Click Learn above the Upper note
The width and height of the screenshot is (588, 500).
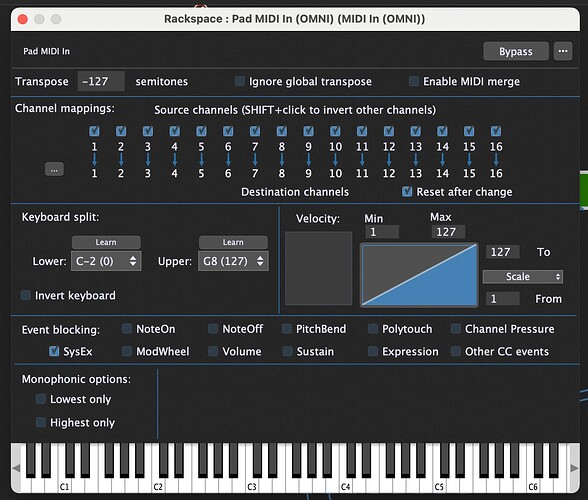(233, 242)
